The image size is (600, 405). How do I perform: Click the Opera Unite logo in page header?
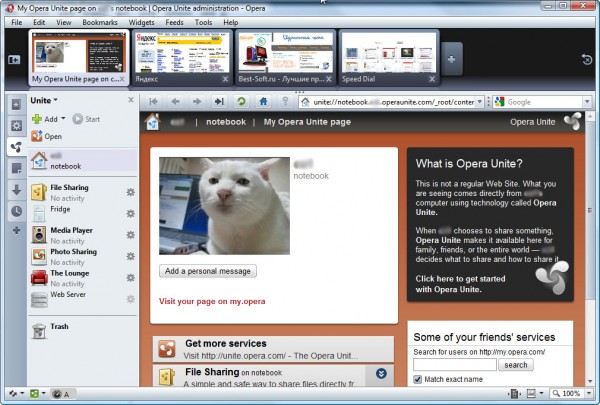point(573,121)
